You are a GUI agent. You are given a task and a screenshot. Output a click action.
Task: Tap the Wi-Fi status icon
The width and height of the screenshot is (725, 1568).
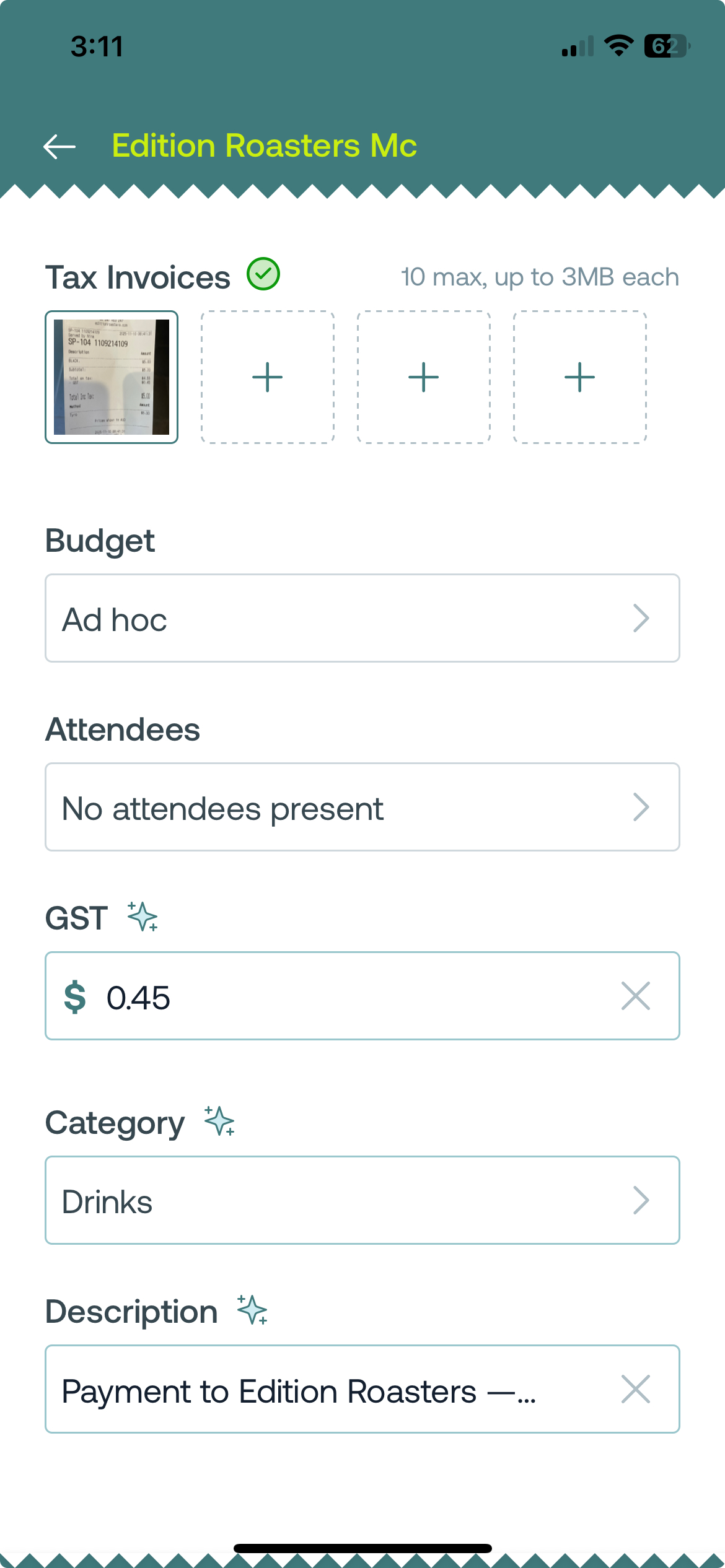click(618, 46)
